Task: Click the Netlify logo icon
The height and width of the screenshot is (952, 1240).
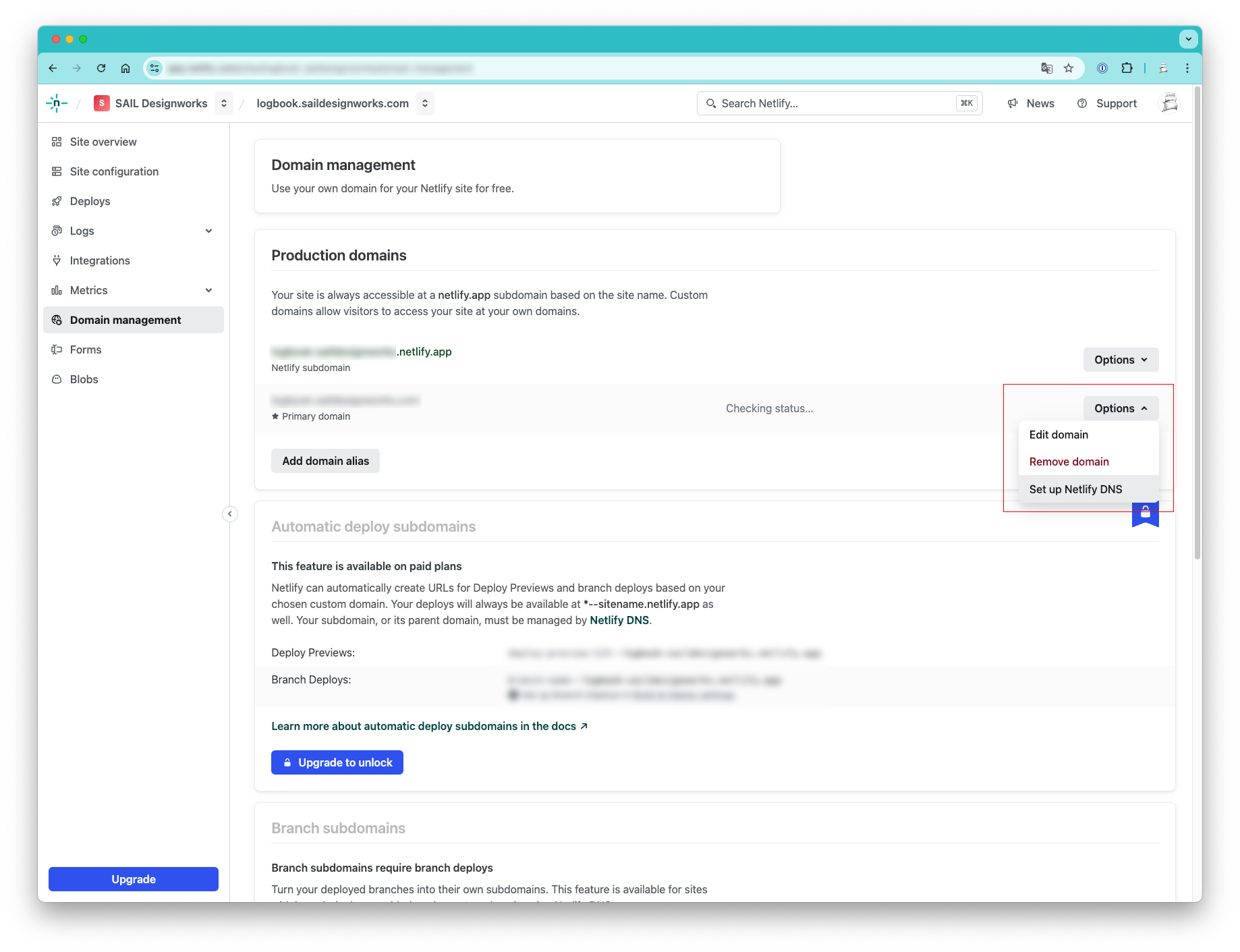Action: [57, 103]
